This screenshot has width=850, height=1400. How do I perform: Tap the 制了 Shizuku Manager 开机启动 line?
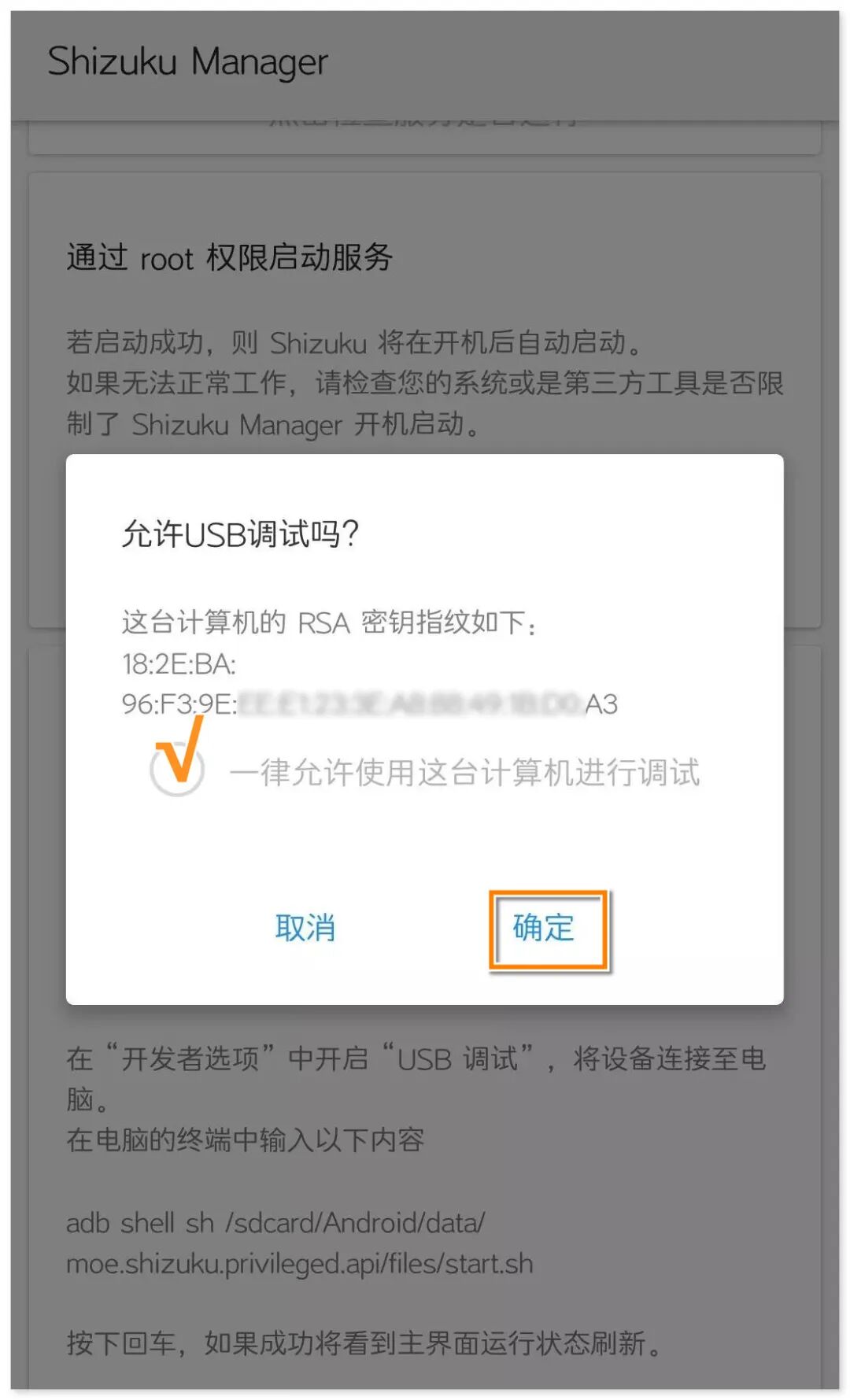273,424
